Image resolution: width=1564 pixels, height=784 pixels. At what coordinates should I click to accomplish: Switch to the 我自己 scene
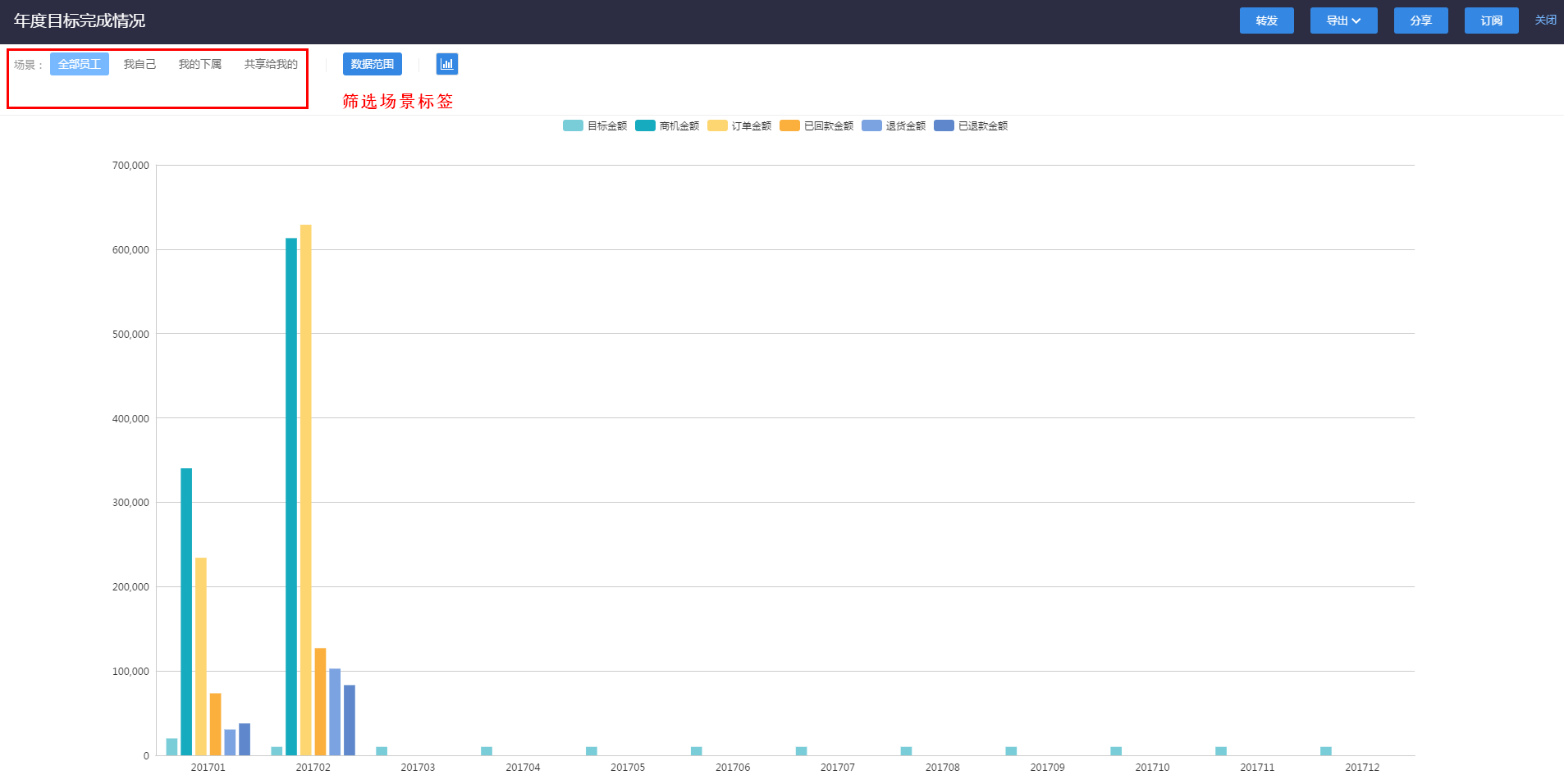click(x=139, y=64)
